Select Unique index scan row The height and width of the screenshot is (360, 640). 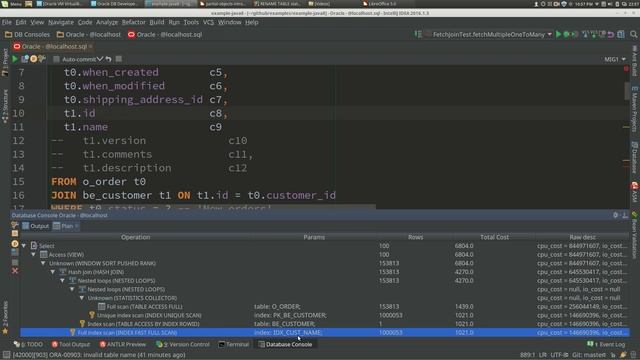(x=325, y=315)
